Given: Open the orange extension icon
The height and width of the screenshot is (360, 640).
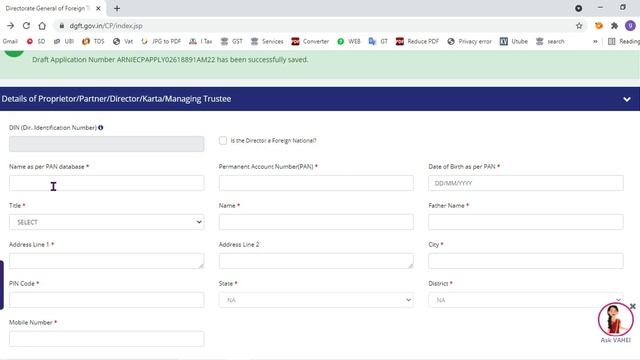Looking at the screenshot, I should (599, 26).
